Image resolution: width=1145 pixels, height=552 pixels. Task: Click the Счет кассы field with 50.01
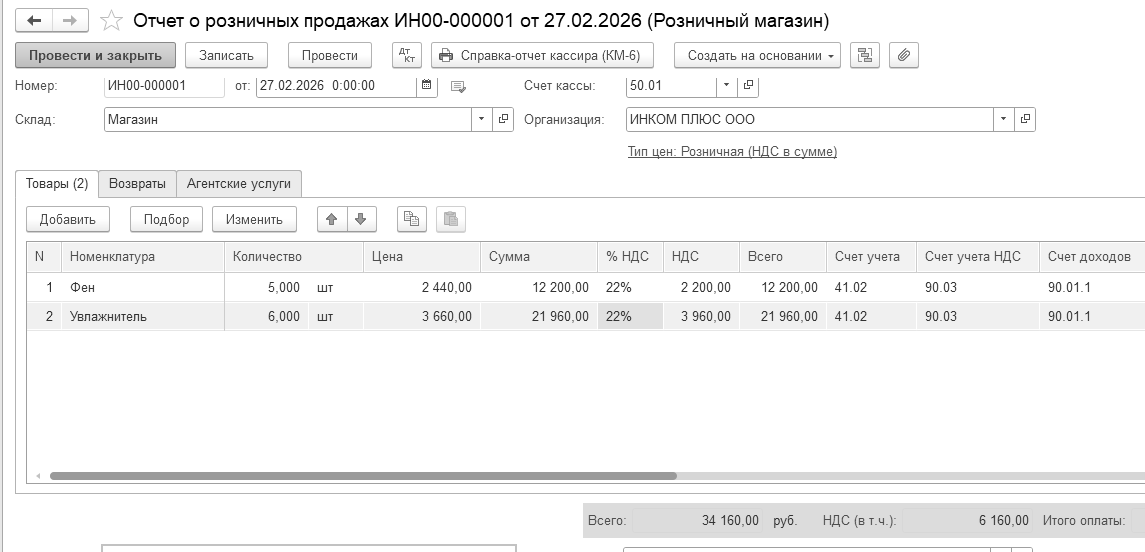(x=671, y=85)
